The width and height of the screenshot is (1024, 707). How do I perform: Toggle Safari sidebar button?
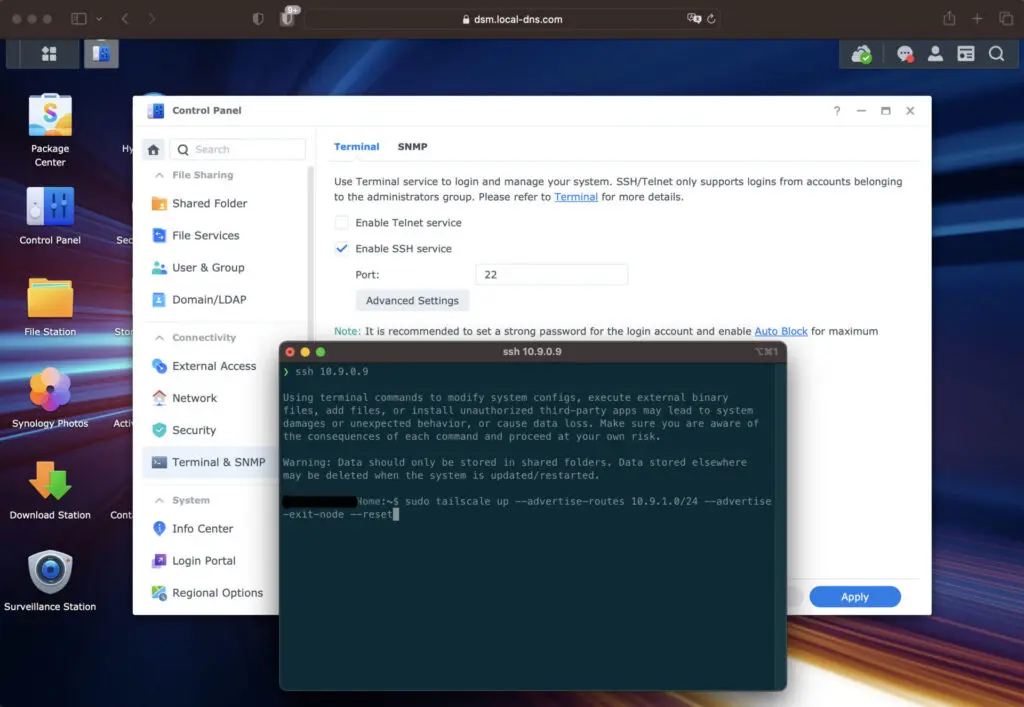[79, 19]
